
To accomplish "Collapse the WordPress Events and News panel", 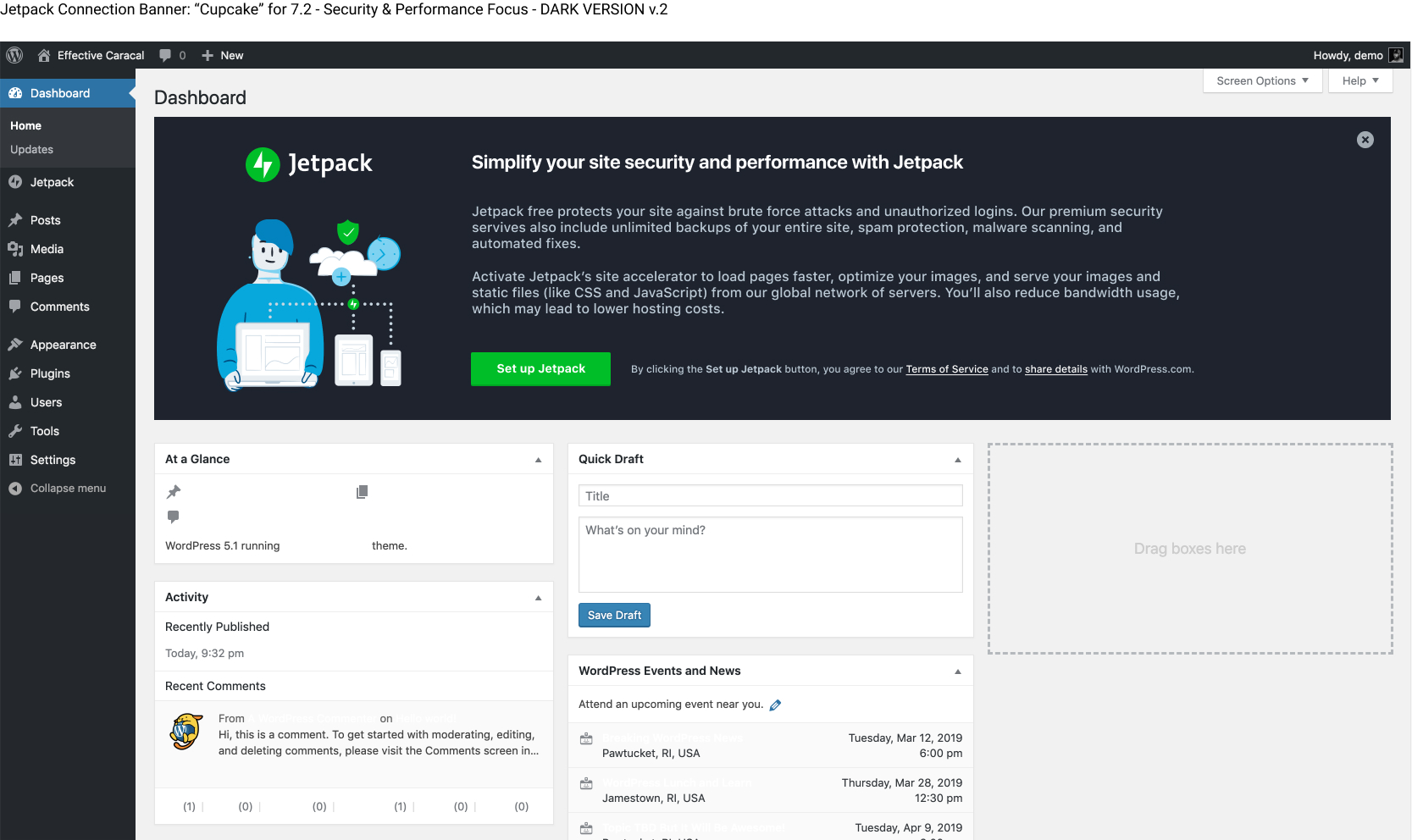I will pyautogui.click(x=958, y=671).
